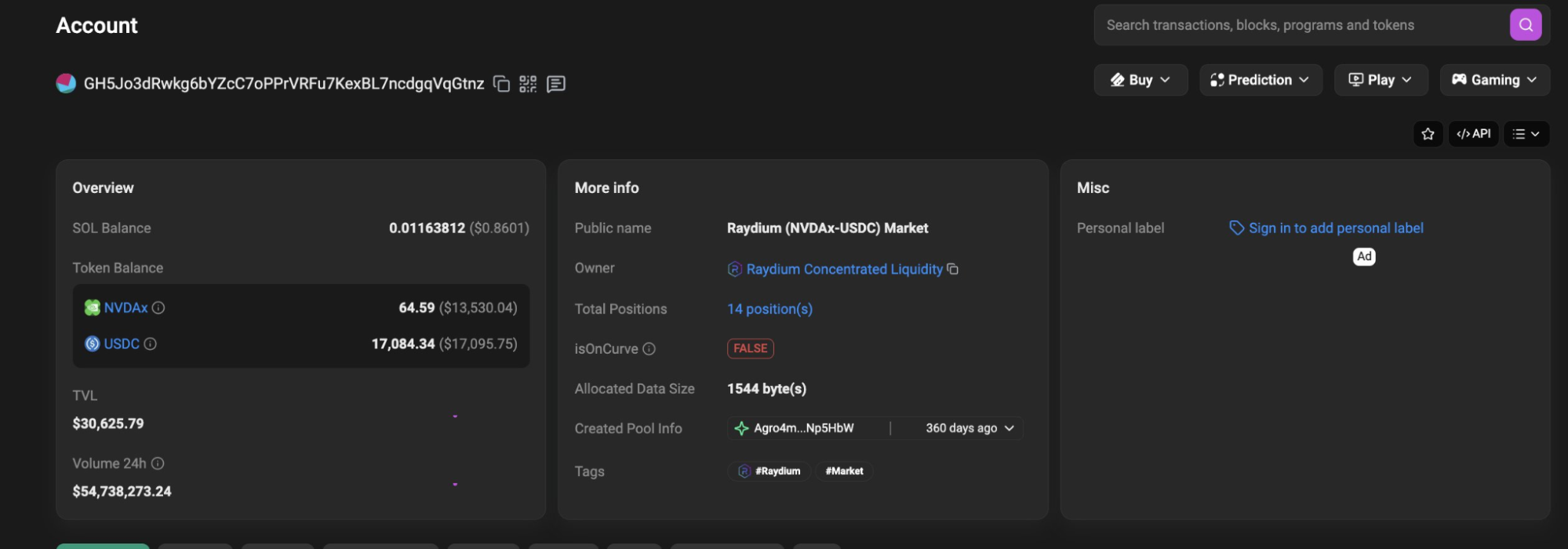The image size is (1568, 549).
Task: Open the 14 position(s) link
Action: pyautogui.click(x=769, y=309)
